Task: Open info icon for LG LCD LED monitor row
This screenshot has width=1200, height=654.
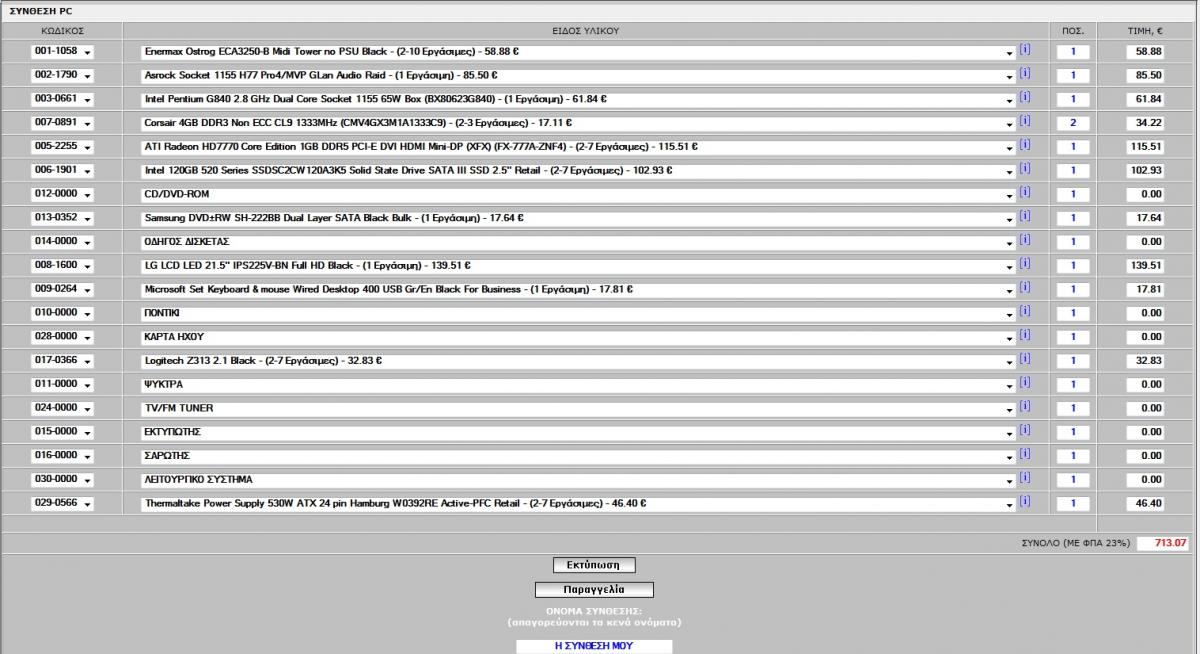Action: click(1025, 264)
